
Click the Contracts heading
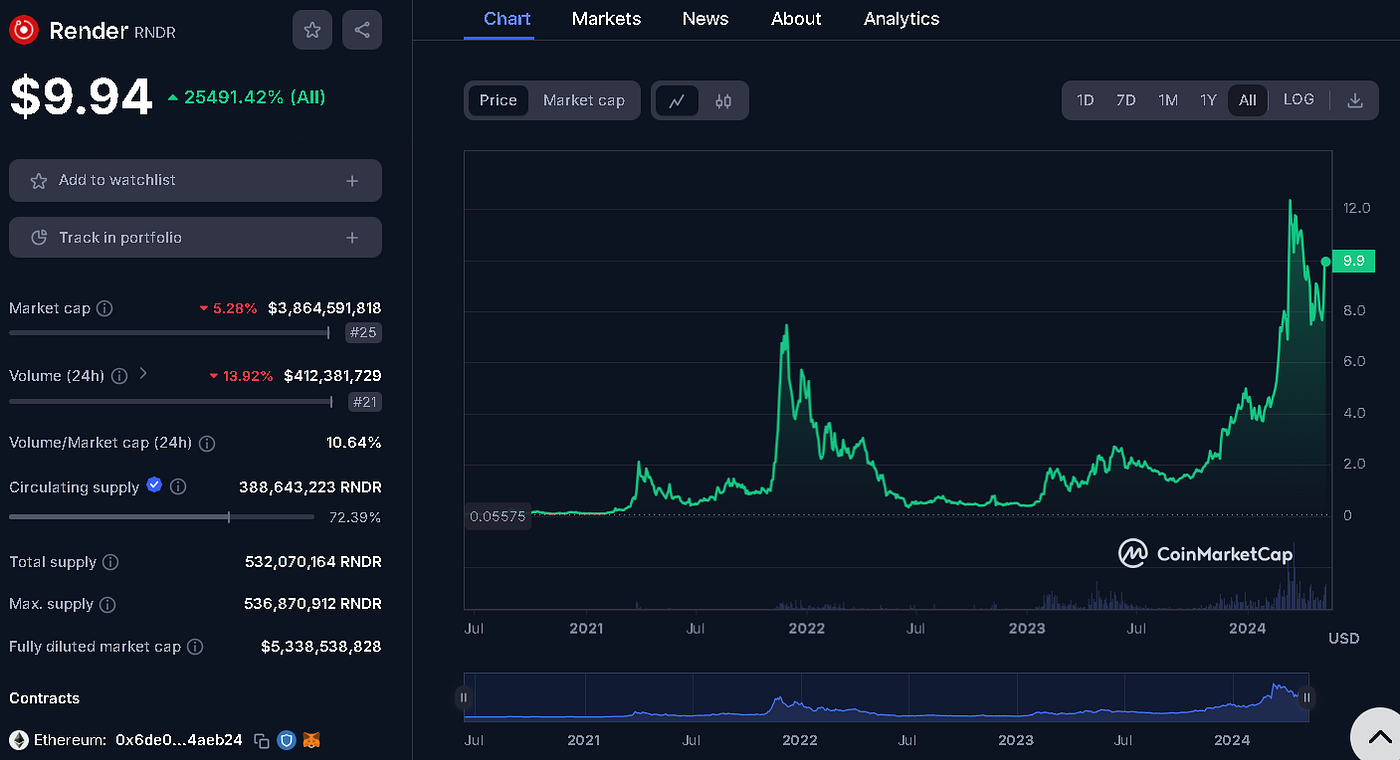click(x=44, y=698)
